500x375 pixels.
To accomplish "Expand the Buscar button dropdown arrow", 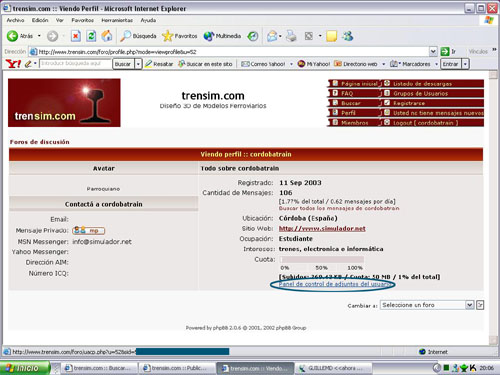I will coord(138,64).
